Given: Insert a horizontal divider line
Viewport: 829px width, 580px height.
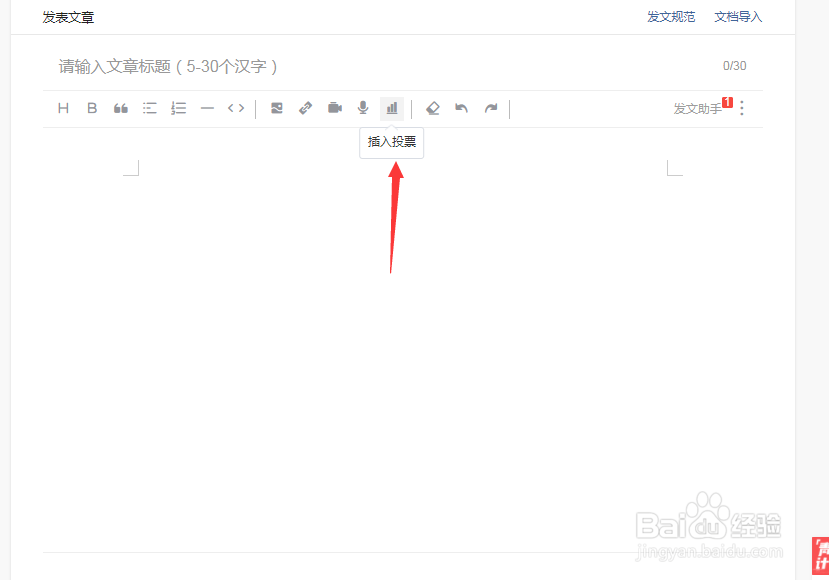Looking at the screenshot, I should click(x=207, y=108).
